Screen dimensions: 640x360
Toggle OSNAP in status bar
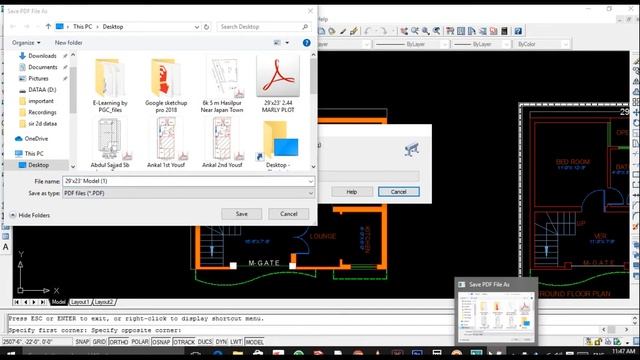tap(161, 342)
